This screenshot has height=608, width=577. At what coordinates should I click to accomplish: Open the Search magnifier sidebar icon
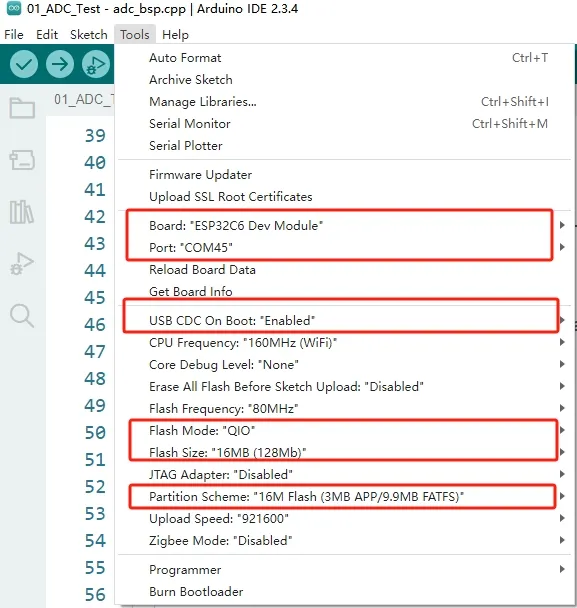(x=22, y=316)
